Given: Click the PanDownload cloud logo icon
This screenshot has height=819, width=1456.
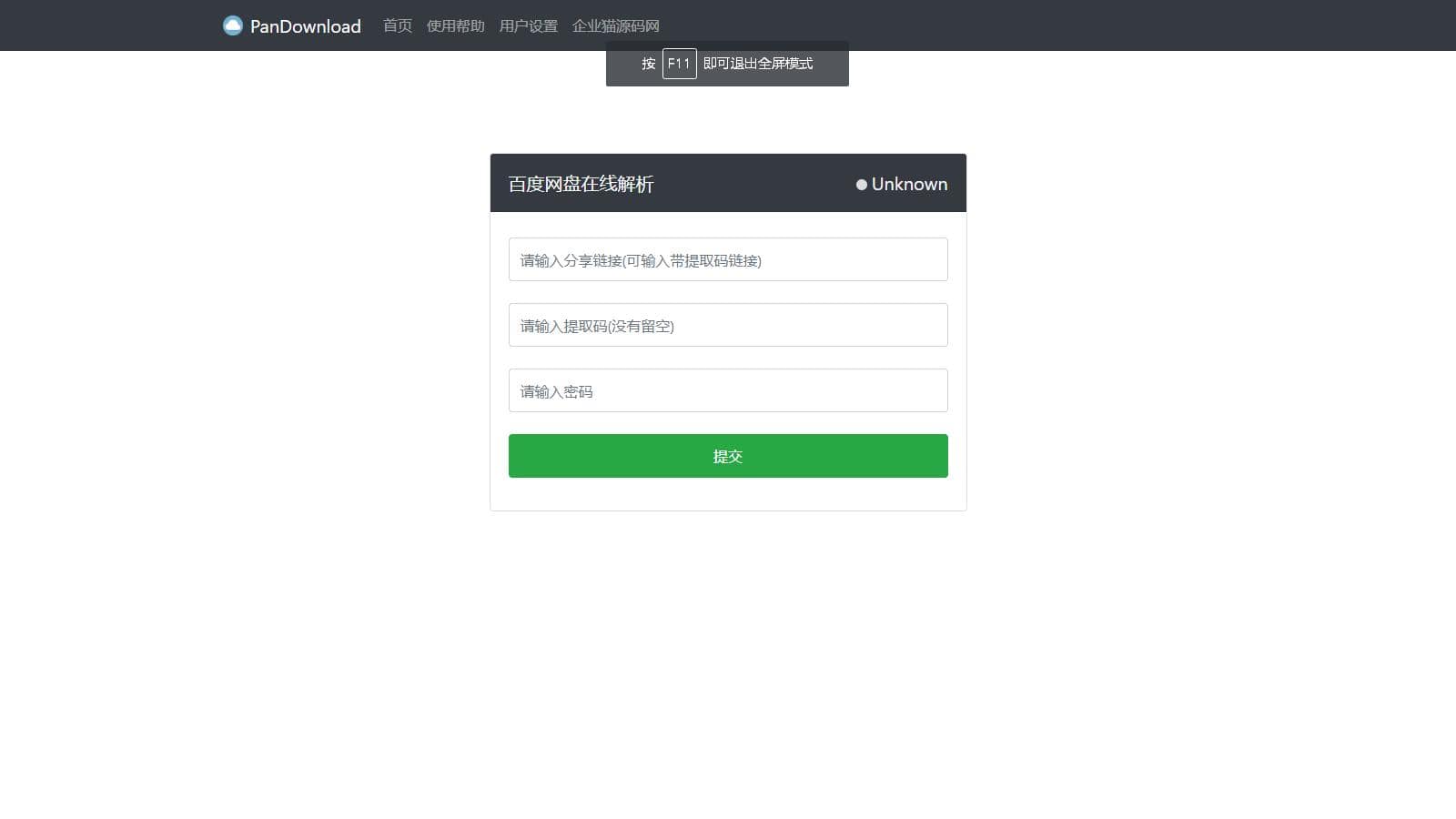Looking at the screenshot, I should [235, 25].
